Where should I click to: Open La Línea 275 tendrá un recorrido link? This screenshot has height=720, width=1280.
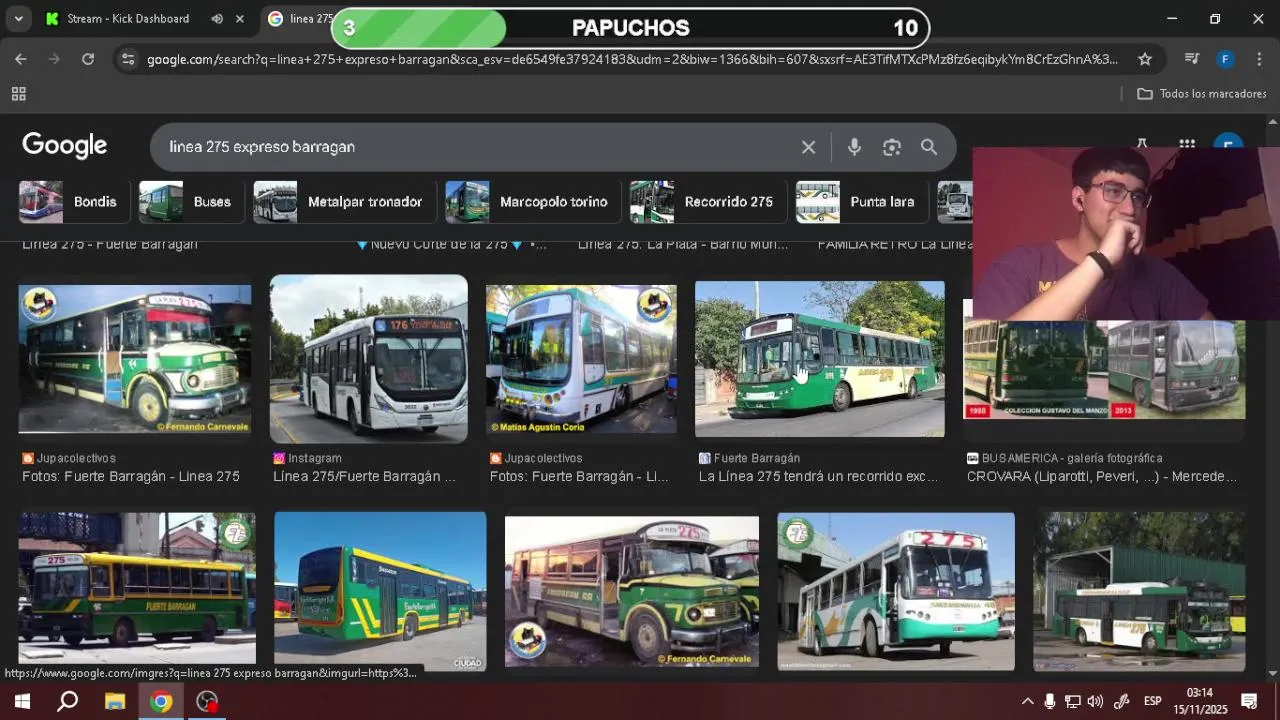818,477
